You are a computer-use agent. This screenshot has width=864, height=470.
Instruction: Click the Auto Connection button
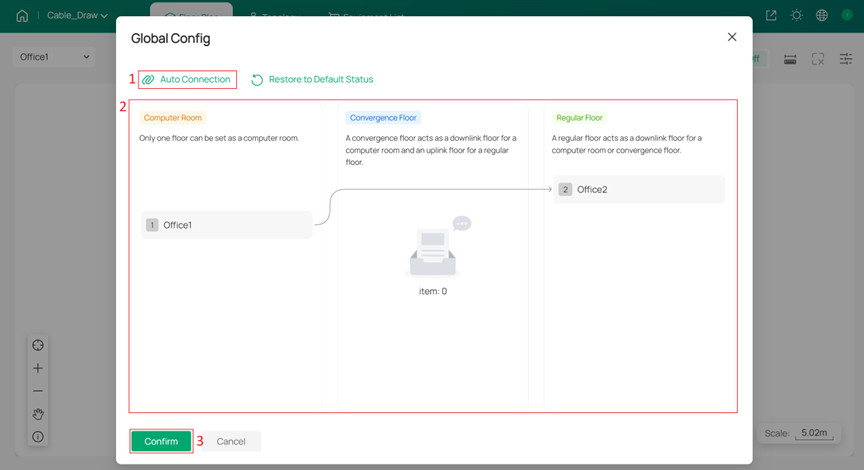(x=187, y=79)
